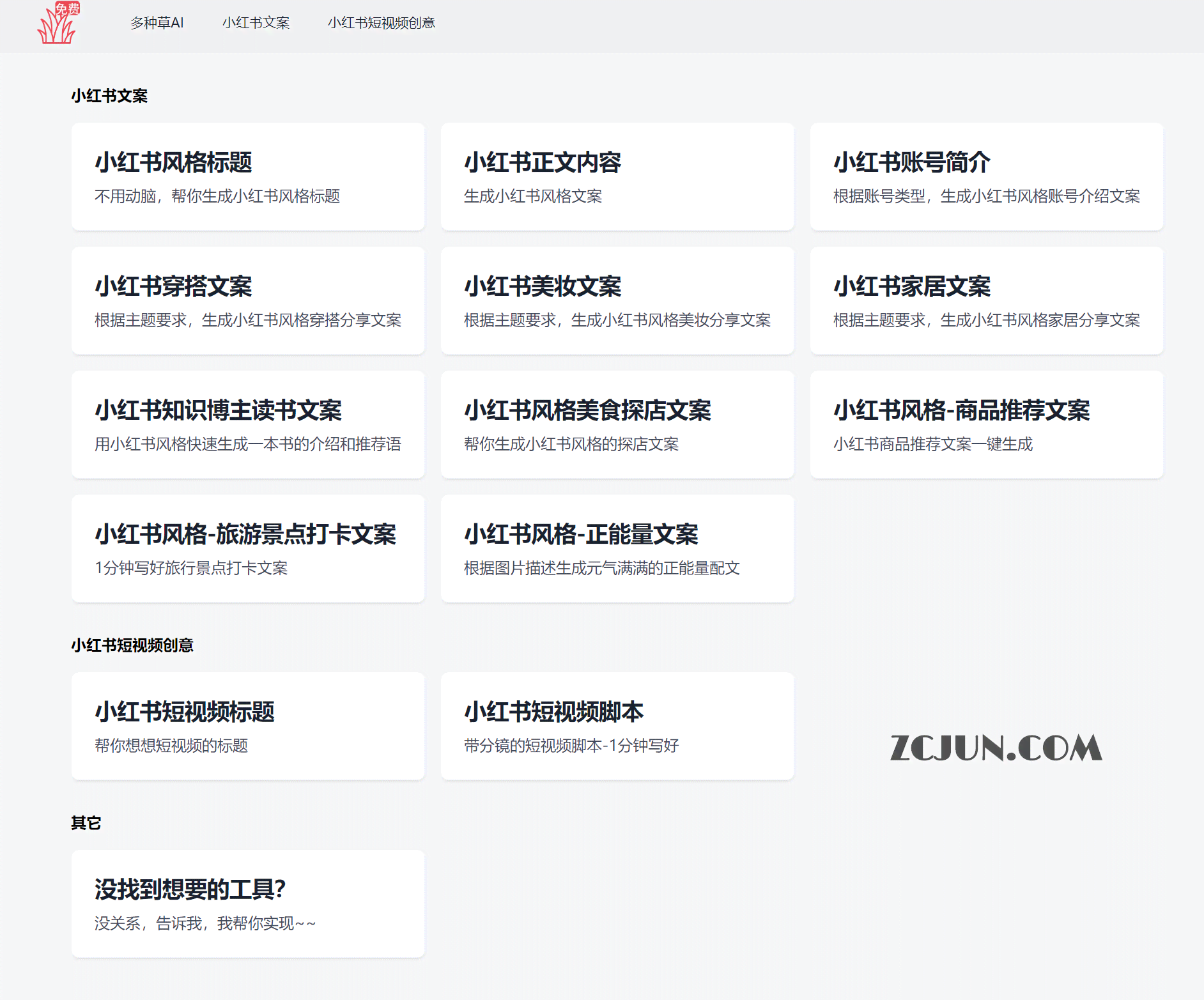The width and height of the screenshot is (1204, 1000).
Task: Click text 根据主题要求，生成小红书风格穿搭分享文案
Action: point(248,320)
